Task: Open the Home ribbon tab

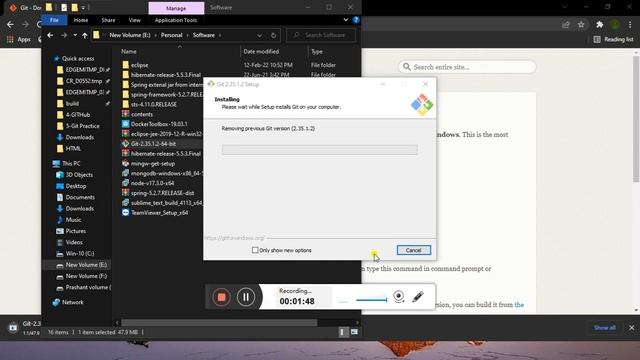Action: pos(81,20)
